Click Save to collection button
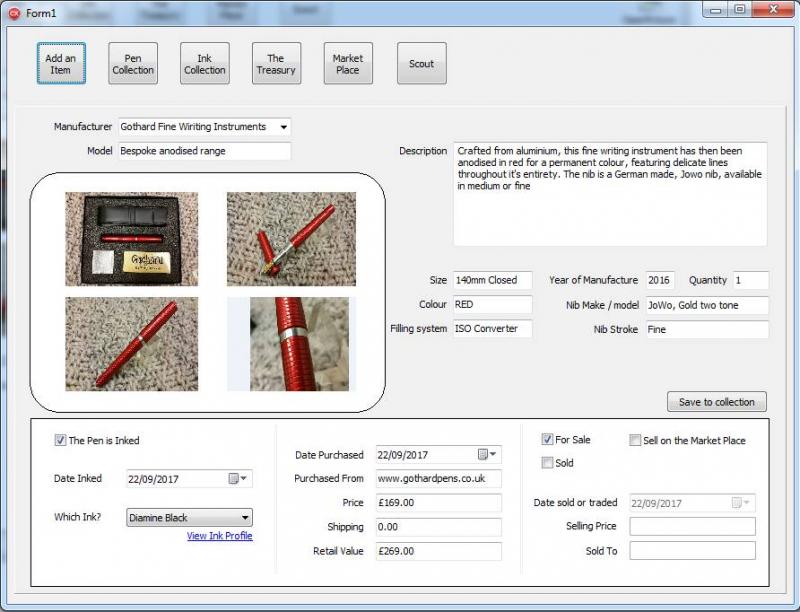Image resolution: width=800 pixels, height=612 pixels. coord(716,402)
